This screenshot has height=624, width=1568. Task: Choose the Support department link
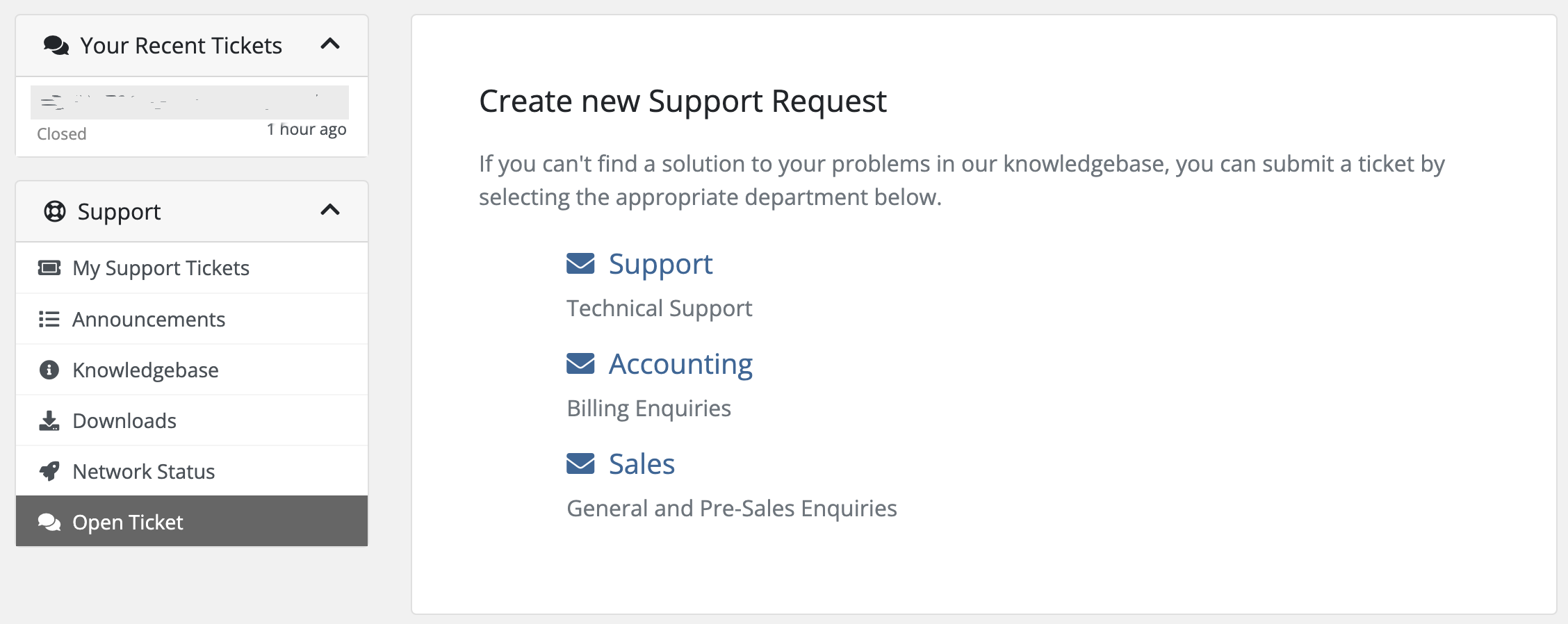pos(660,264)
